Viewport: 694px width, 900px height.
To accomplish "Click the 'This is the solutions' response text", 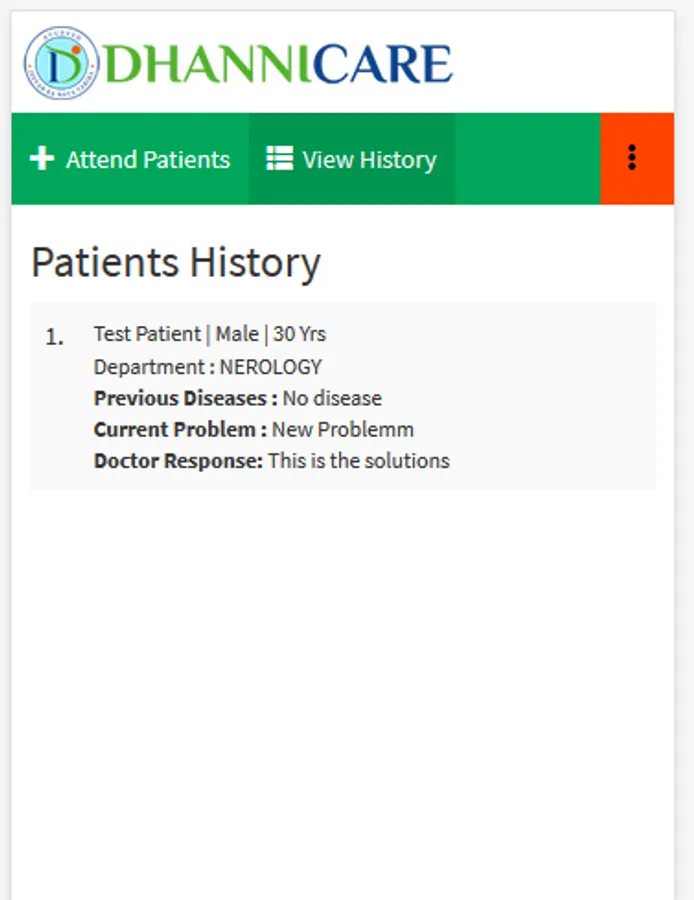I will tap(359, 461).
